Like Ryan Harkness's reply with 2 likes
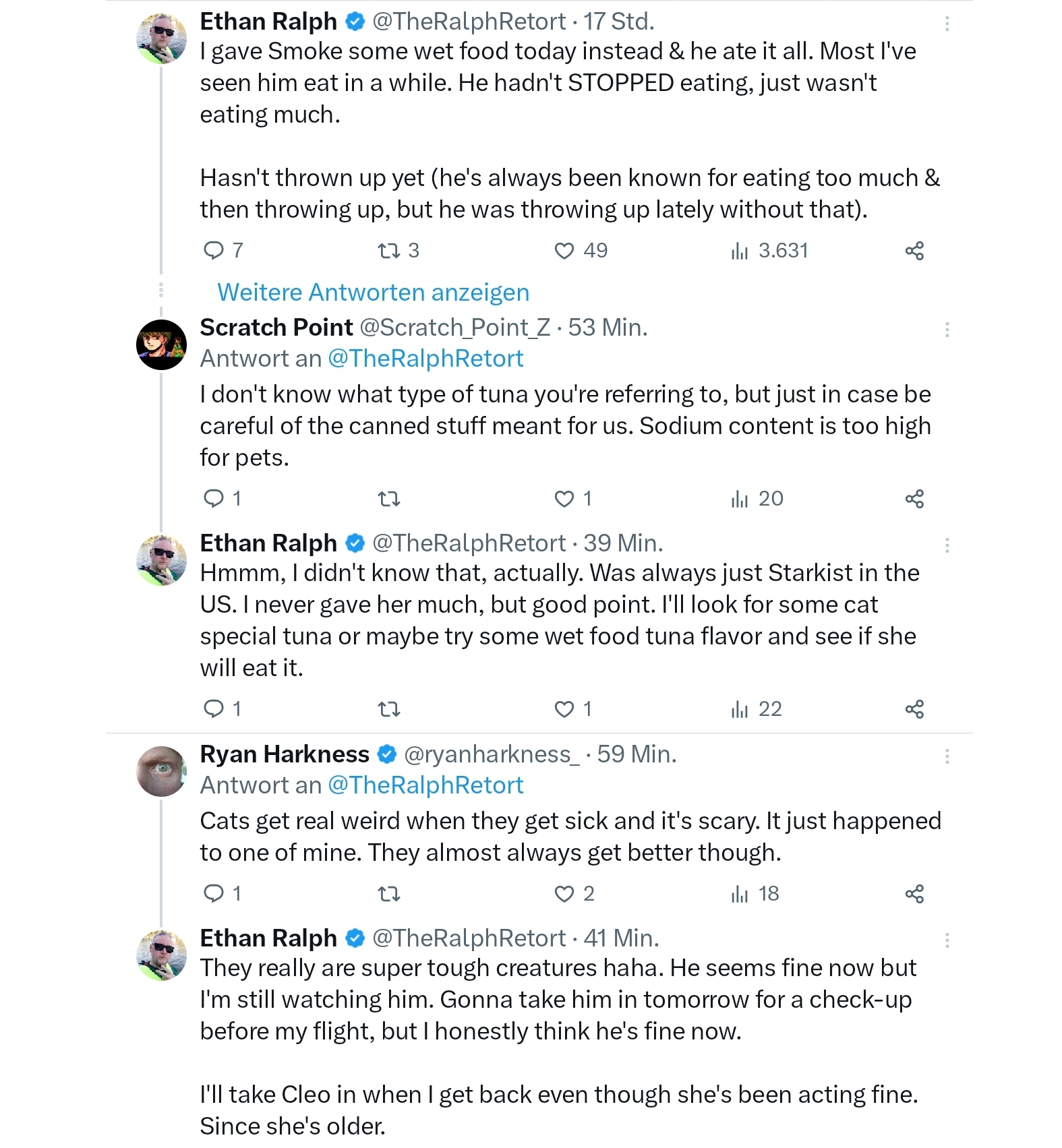The width and height of the screenshot is (1062, 1148). coord(574,894)
